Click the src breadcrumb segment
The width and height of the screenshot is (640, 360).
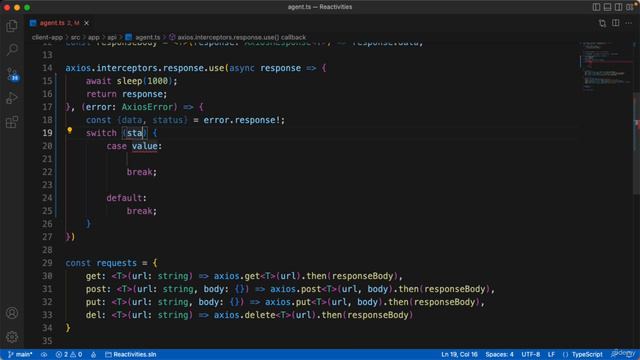(x=76, y=37)
